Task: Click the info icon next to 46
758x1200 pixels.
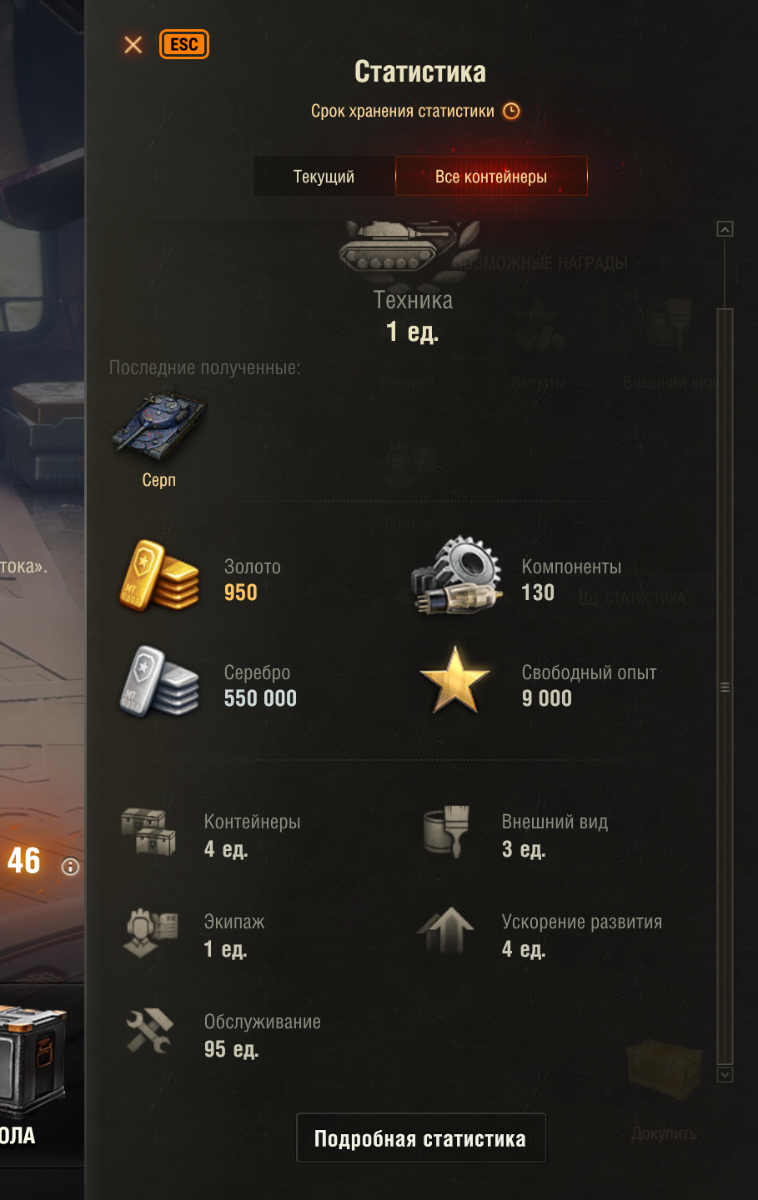Action: pyautogui.click(x=70, y=866)
